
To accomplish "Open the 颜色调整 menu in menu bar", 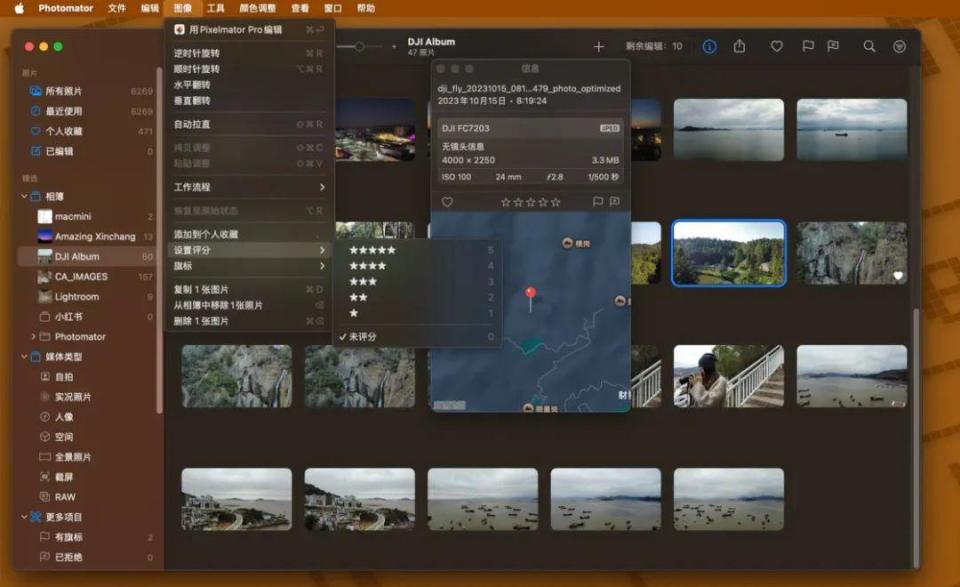I will pyautogui.click(x=257, y=8).
